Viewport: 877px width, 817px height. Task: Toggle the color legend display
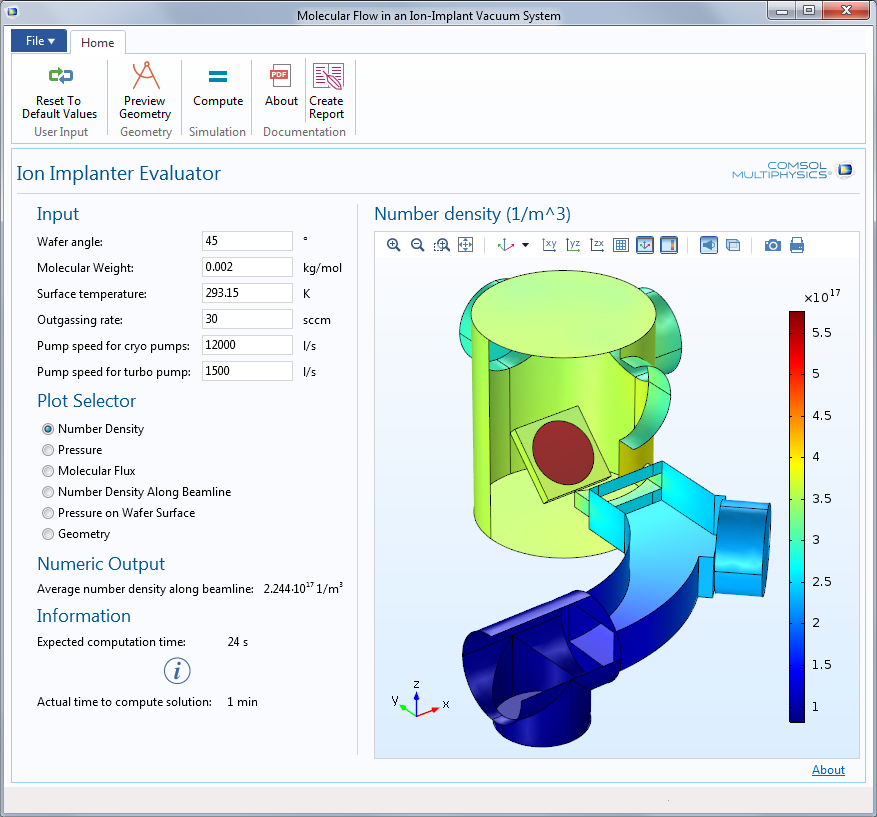coord(669,245)
